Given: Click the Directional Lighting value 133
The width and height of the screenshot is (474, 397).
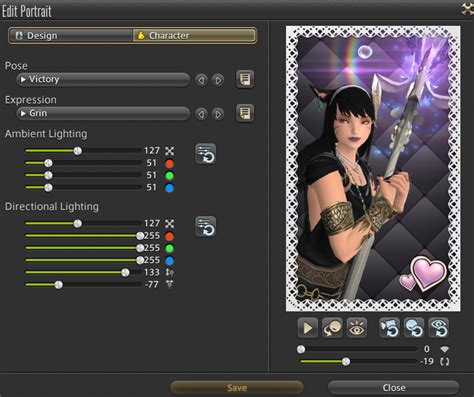Looking at the screenshot, I should 152,272.
